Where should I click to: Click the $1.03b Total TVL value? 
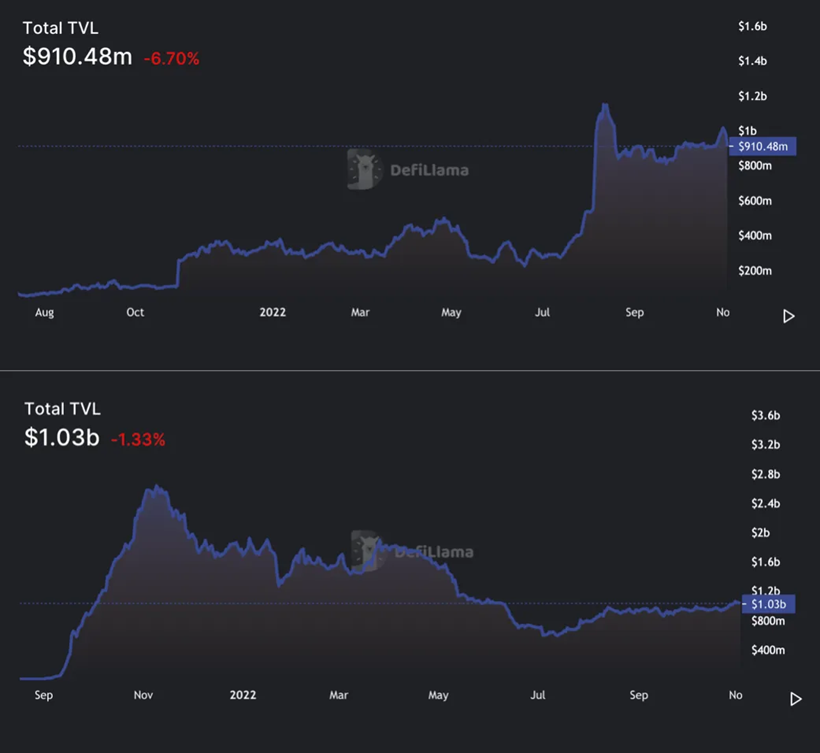(x=62, y=437)
